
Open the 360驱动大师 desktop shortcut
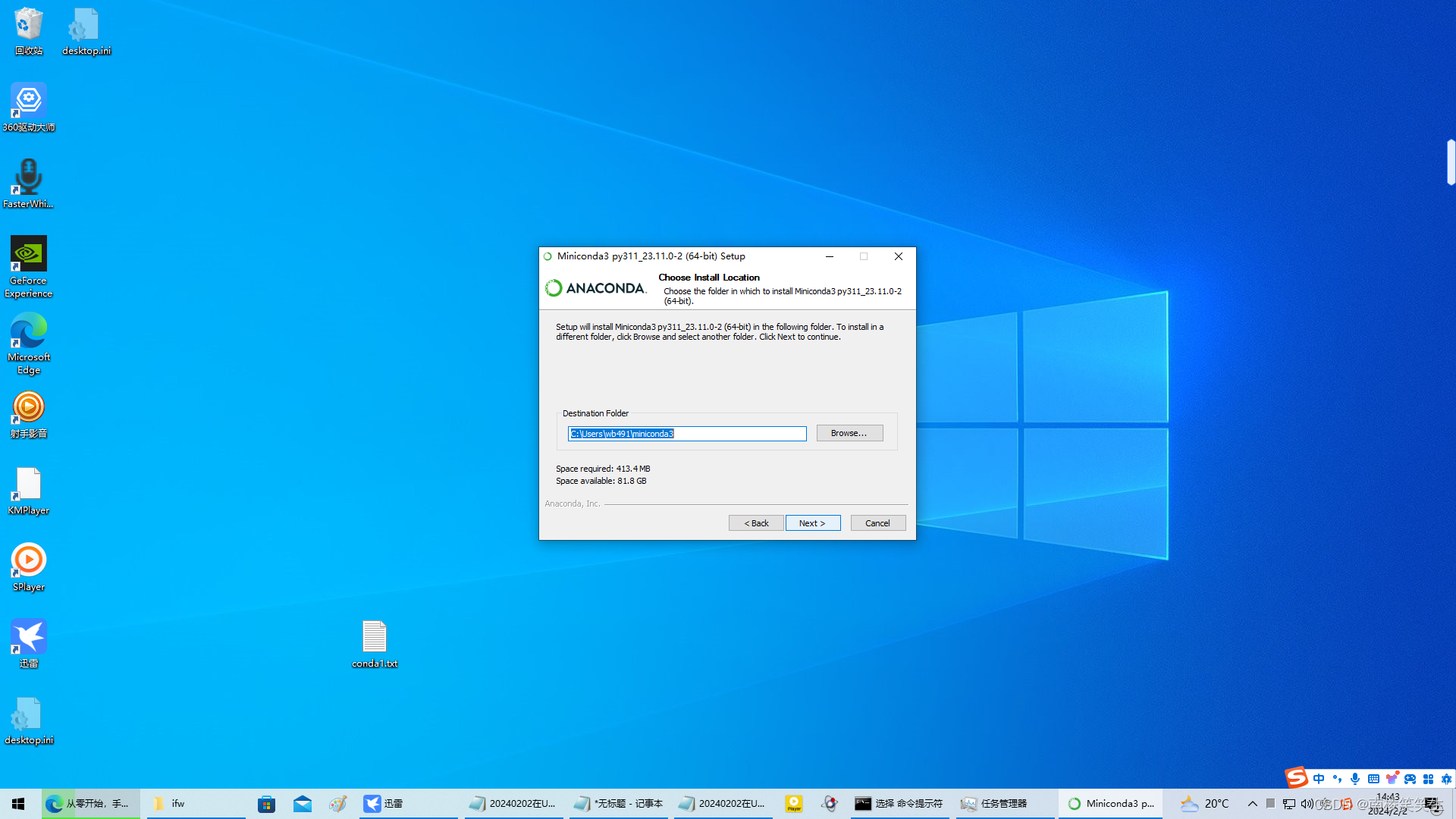coord(29,108)
